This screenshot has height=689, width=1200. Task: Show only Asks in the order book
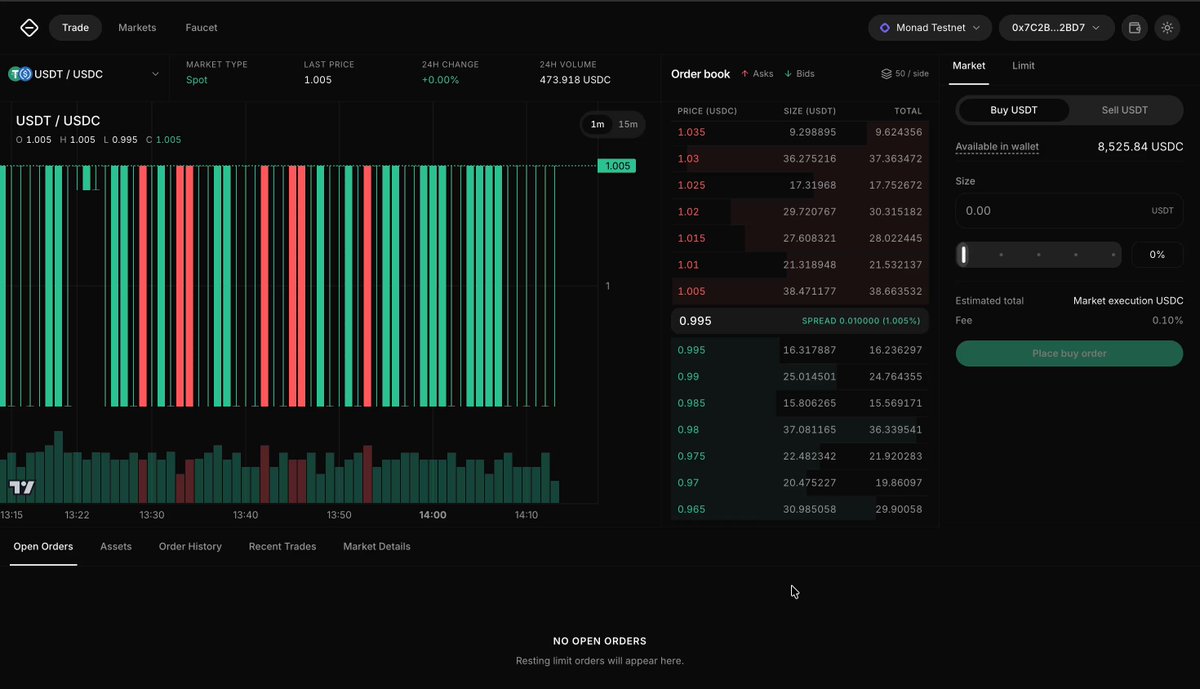[x=757, y=74]
